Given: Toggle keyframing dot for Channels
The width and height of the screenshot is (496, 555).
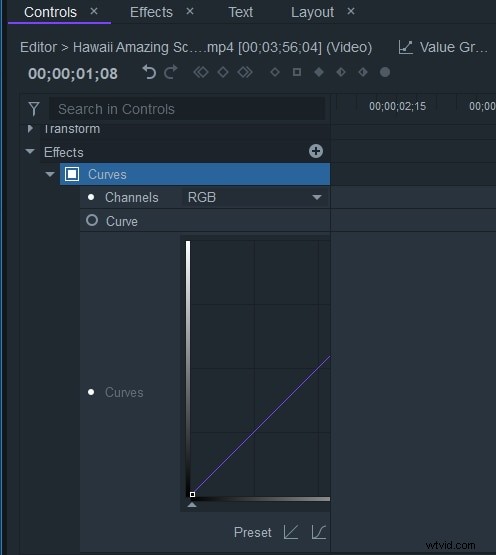Looking at the screenshot, I should (91, 197).
